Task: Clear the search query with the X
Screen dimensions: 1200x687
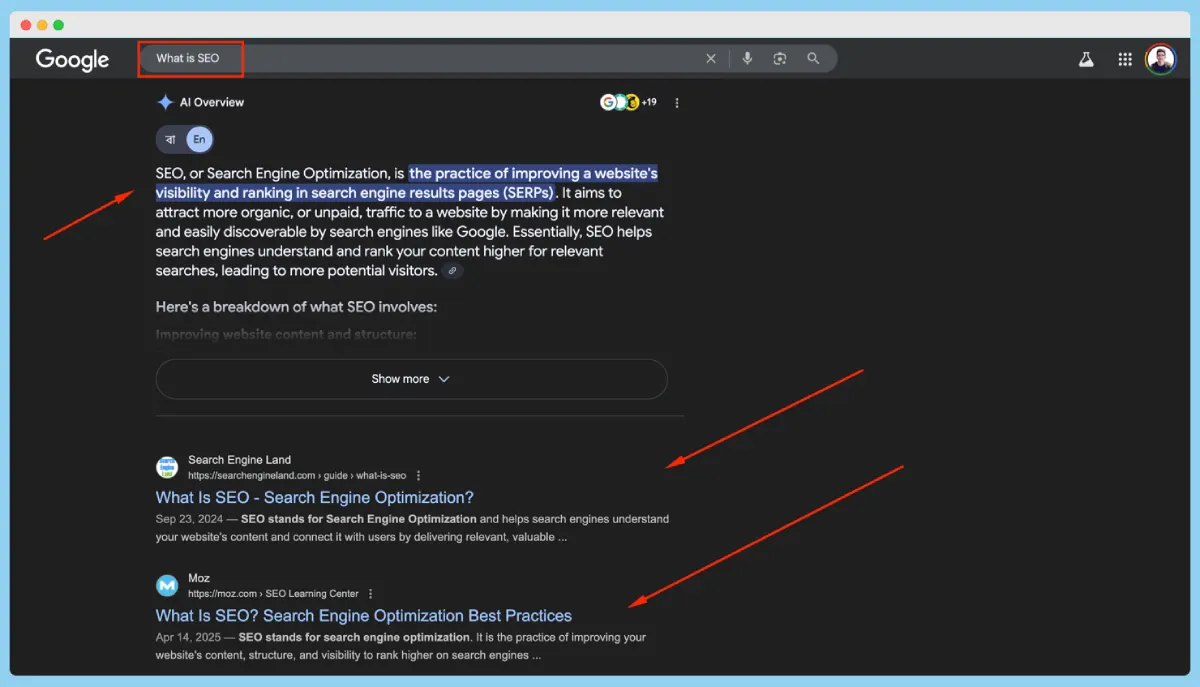Action: point(711,58)
